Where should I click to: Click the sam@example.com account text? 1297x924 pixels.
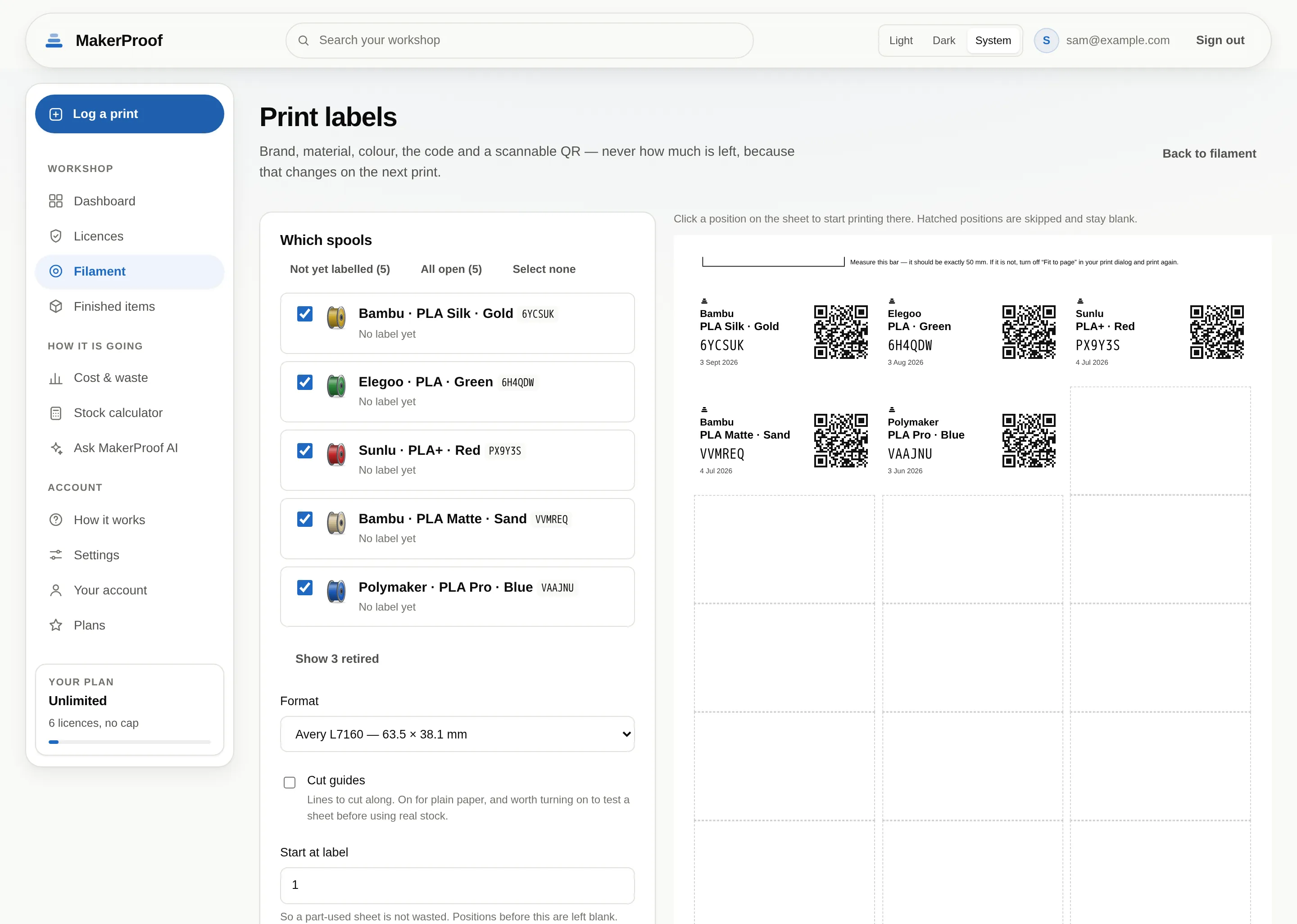point(1117,41)
